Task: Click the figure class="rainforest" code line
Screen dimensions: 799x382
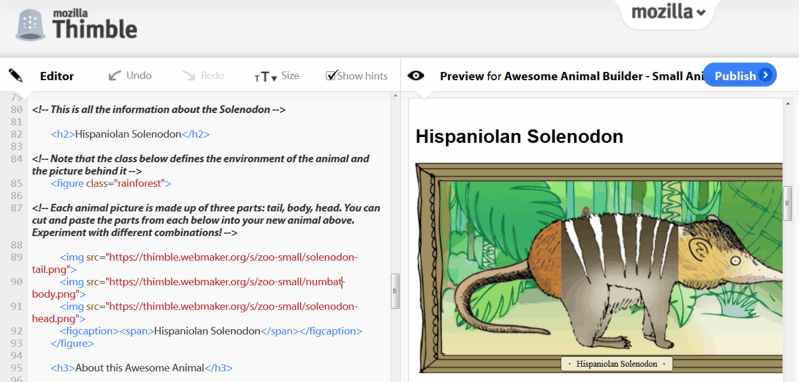Action: [111, 183]
